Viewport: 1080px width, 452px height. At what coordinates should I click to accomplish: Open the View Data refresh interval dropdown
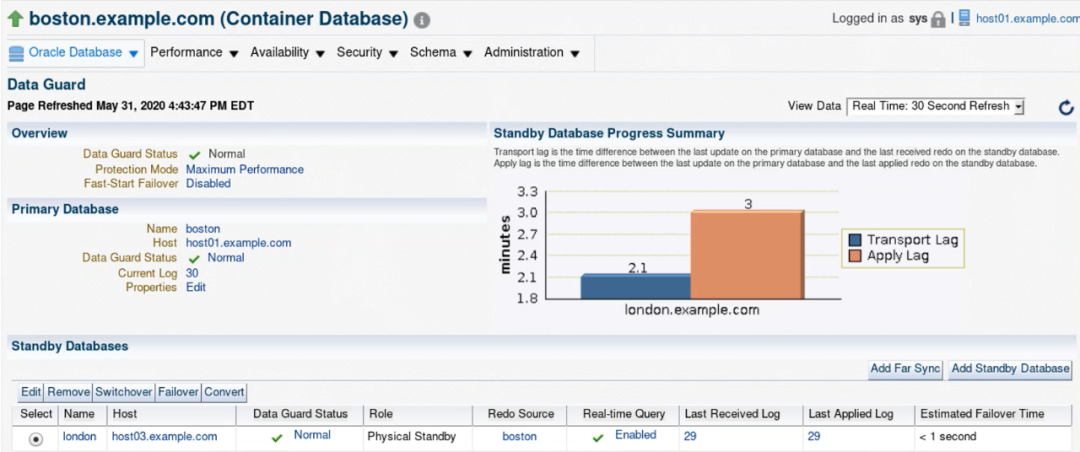(935, 106)
